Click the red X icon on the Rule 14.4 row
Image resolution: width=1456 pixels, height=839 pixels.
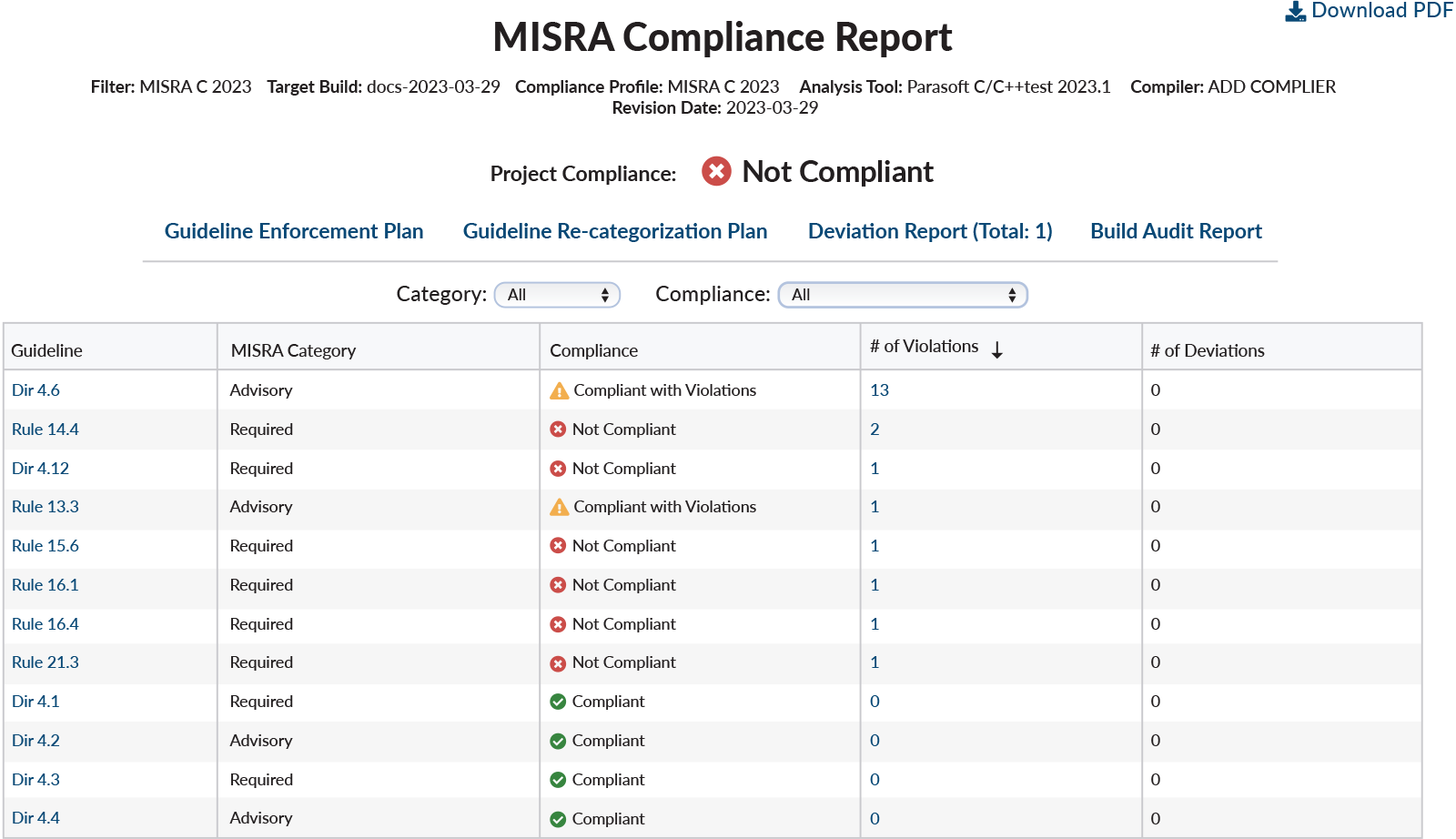point(558,429)
